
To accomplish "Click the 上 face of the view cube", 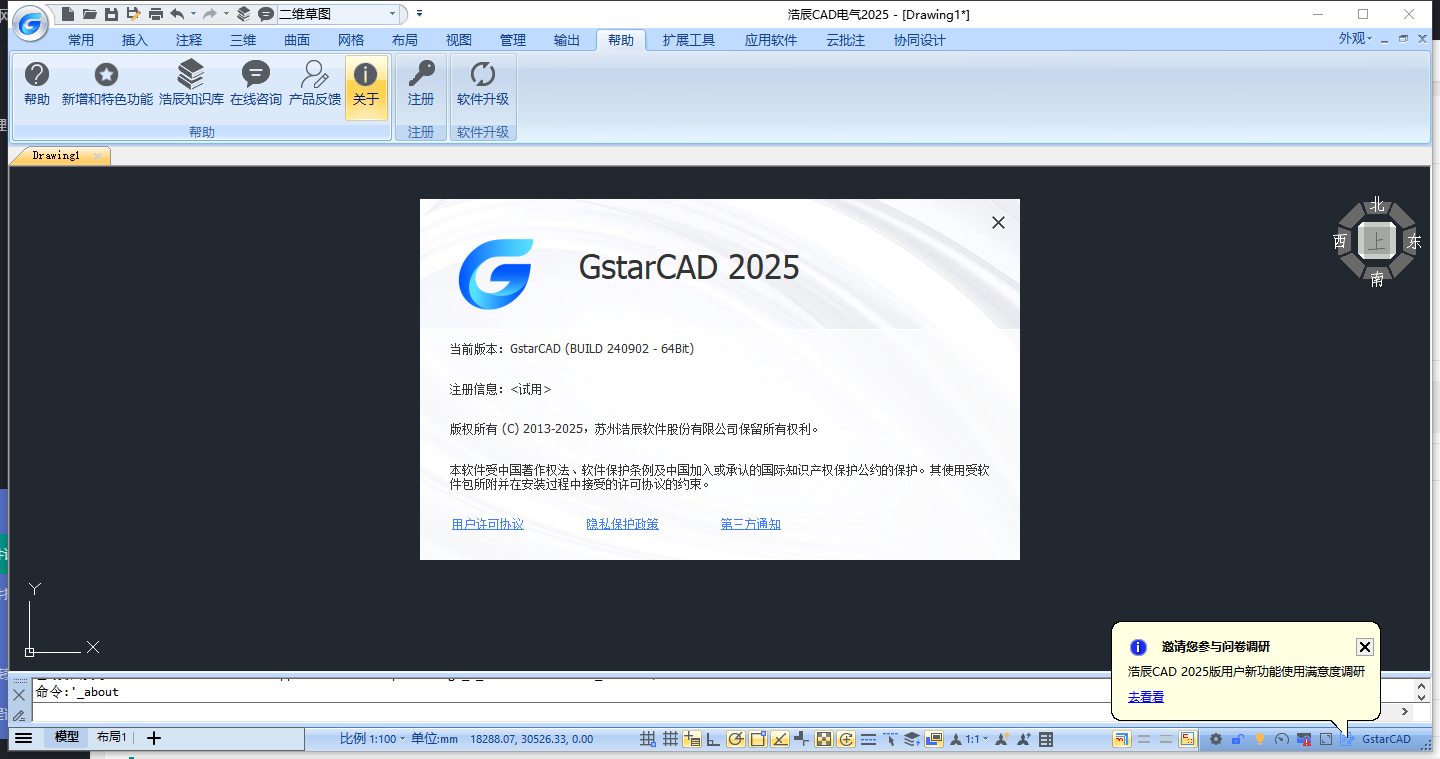I will 1377,241.
